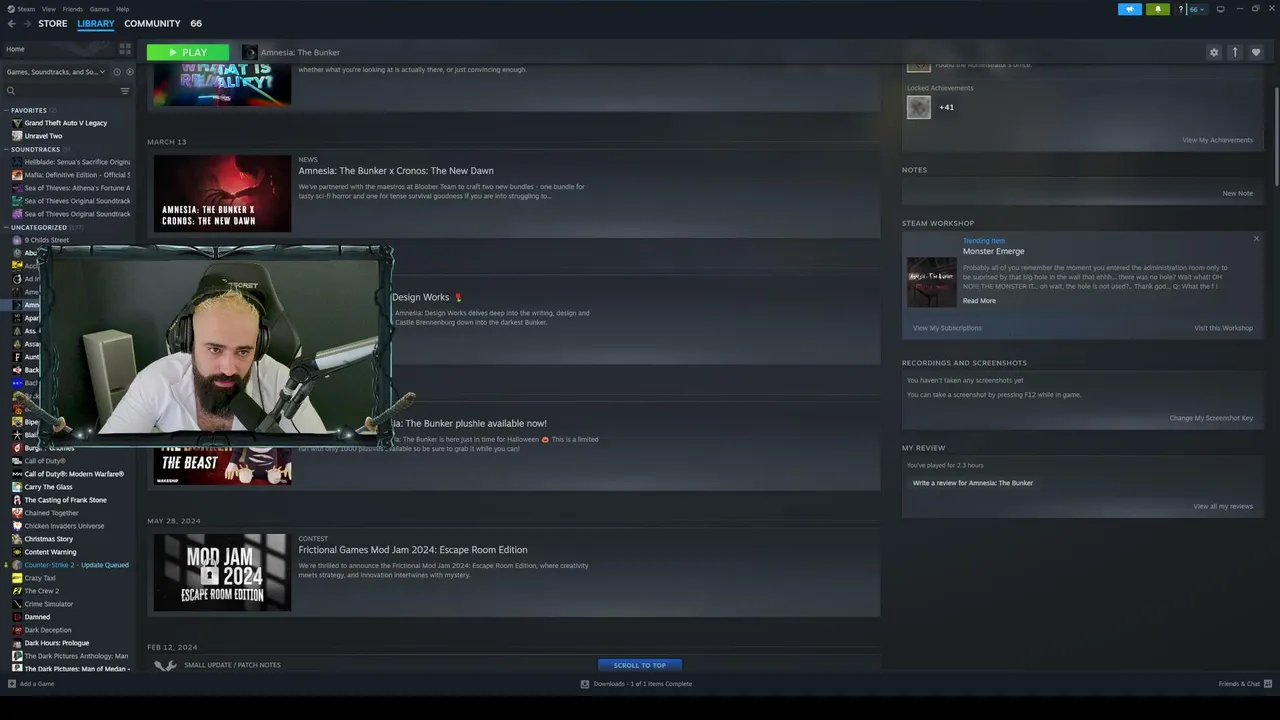Viewport: 1280px width, 720px height.
Task: Click the Steam logo menu
Action: pyautogui.click(x=11, y=9)
